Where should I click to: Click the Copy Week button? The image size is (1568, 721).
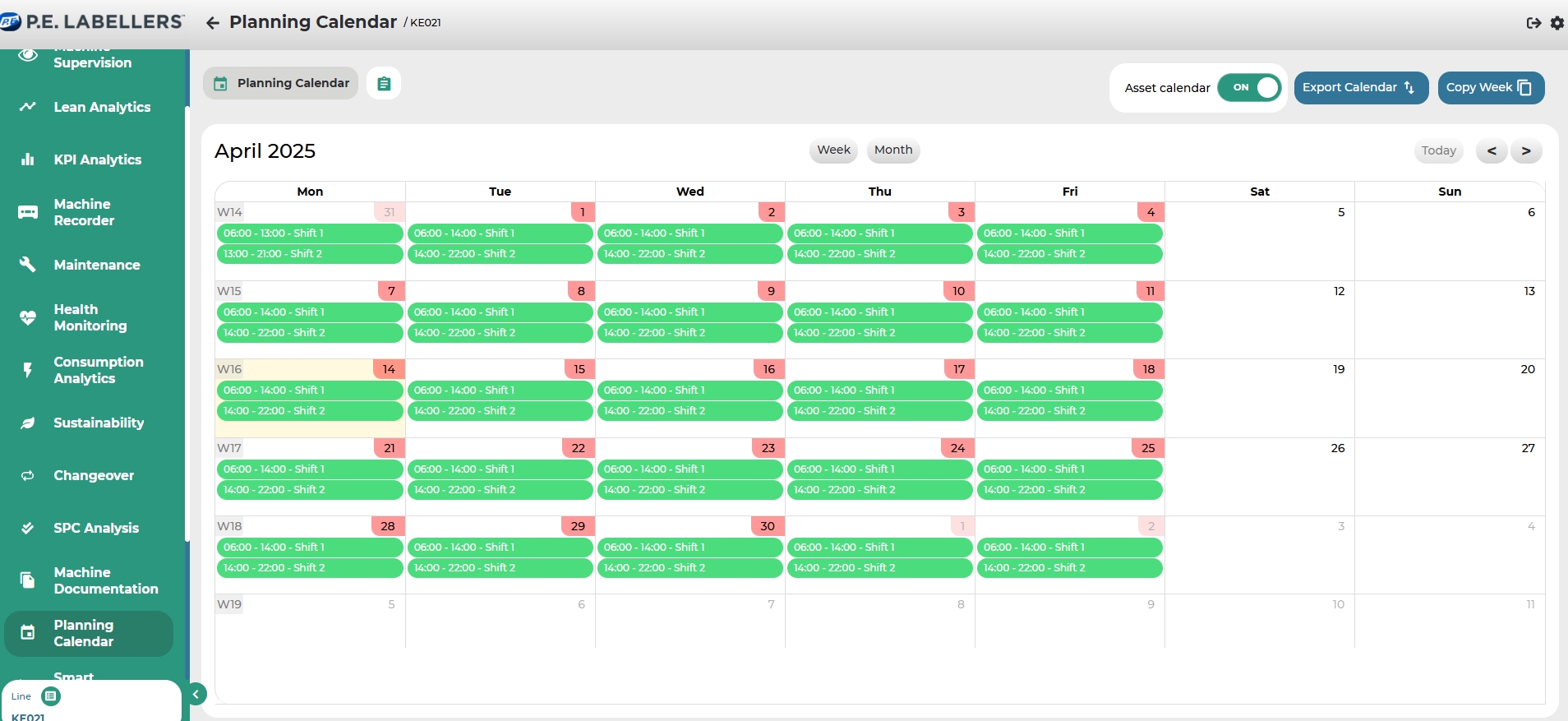coord(1490,87)
